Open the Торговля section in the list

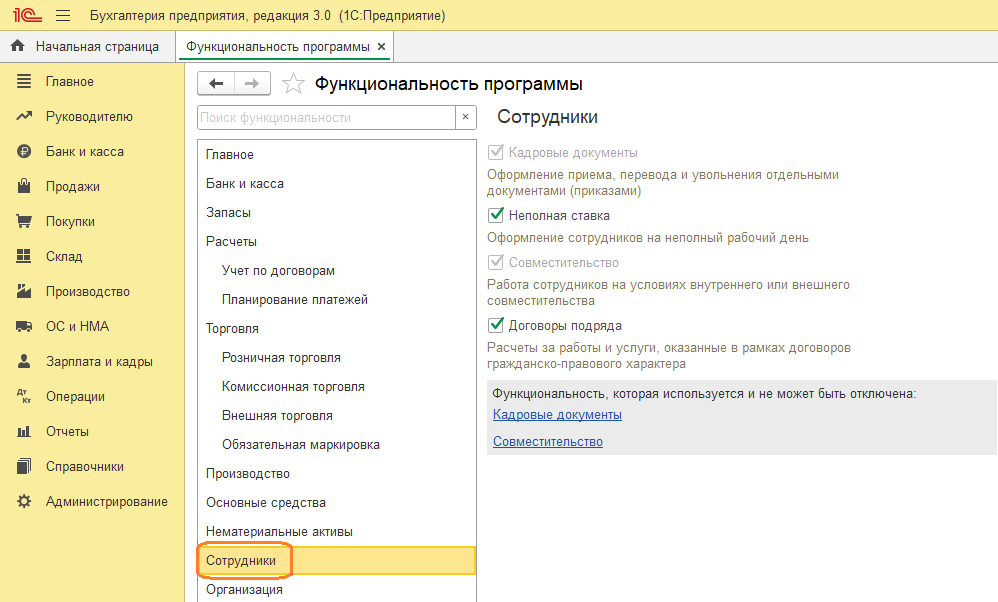click(232, 329)
